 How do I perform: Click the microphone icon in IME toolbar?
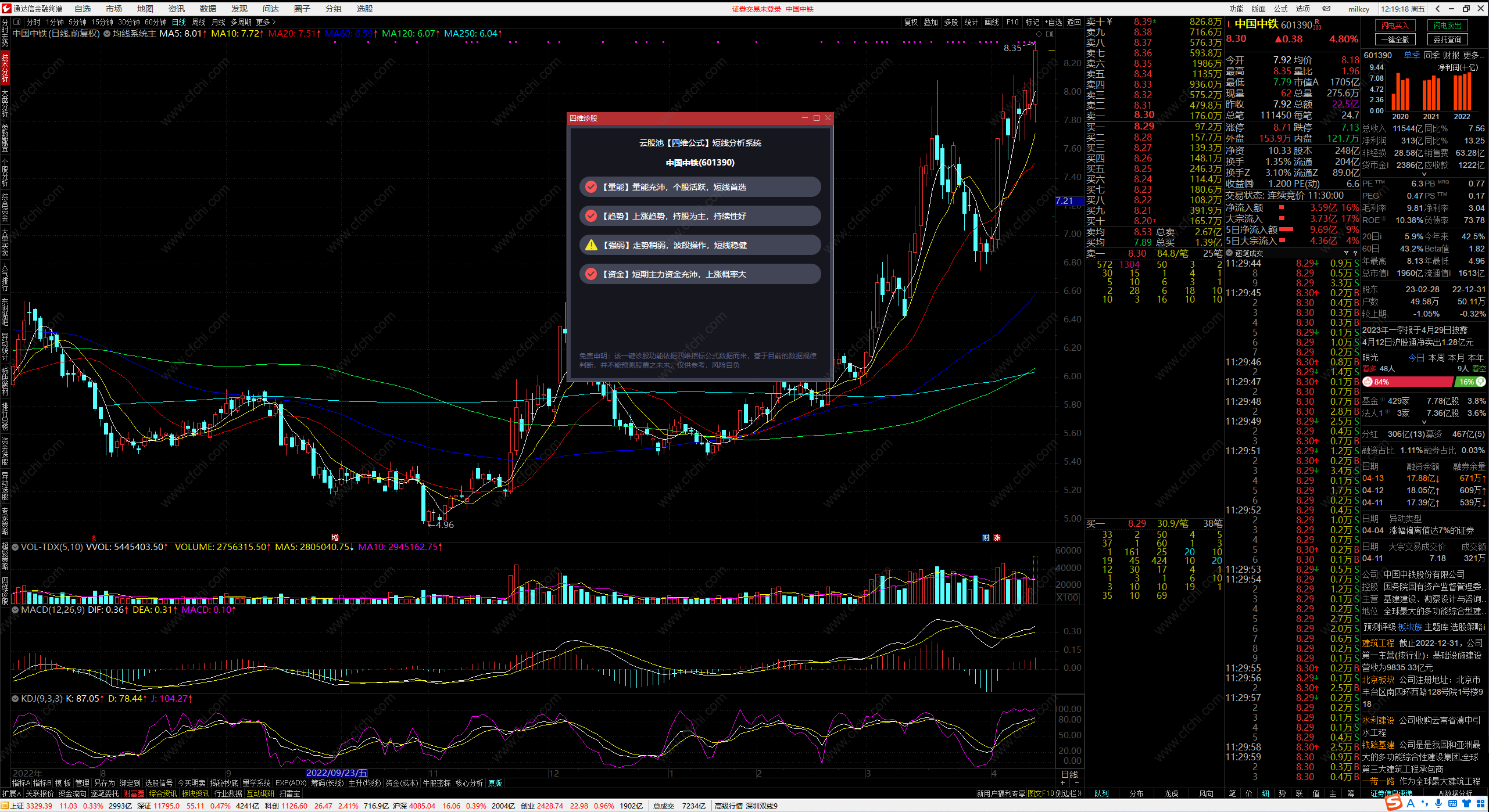click(x=1438, y=803)
